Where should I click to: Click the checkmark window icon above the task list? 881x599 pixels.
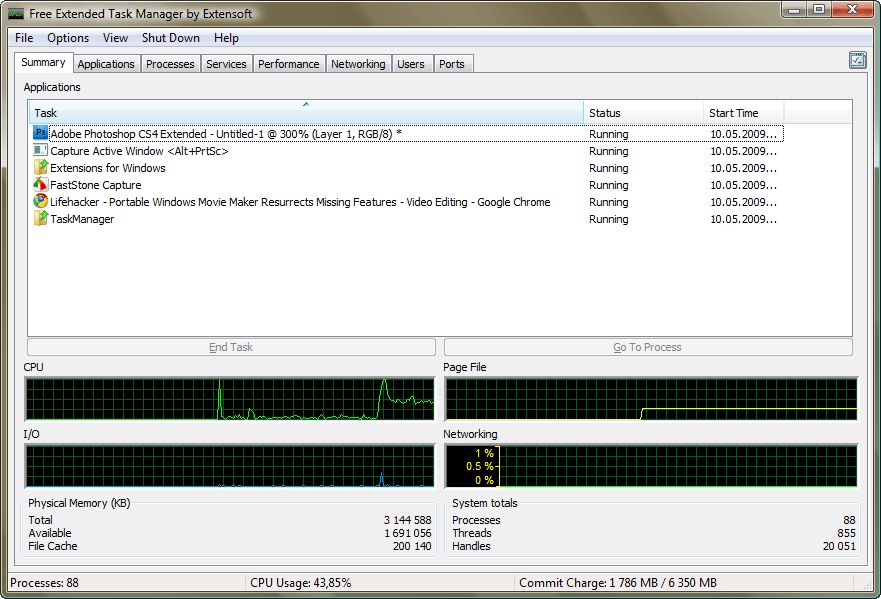click(x=857, y=60)
